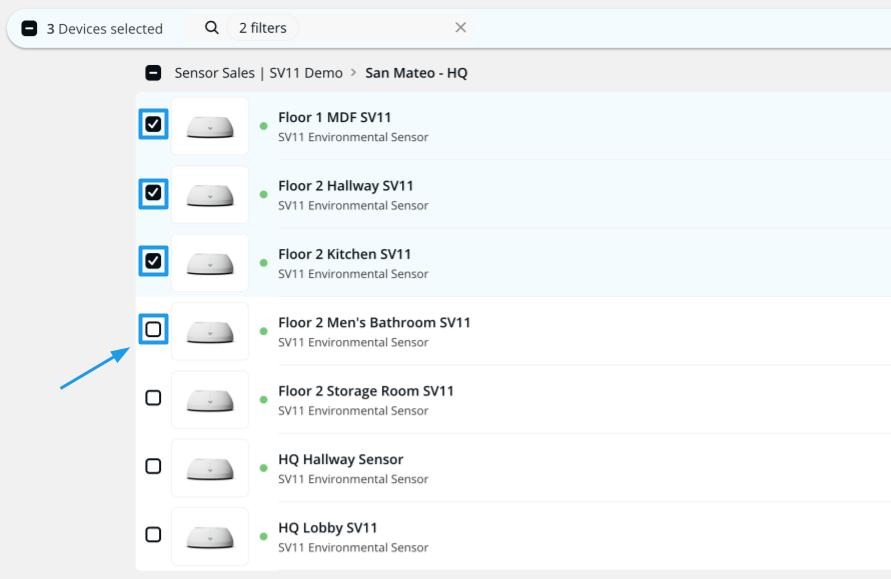Click the search magnifier icon
This screenshot has width=891, height=579.
coord(211,28)
